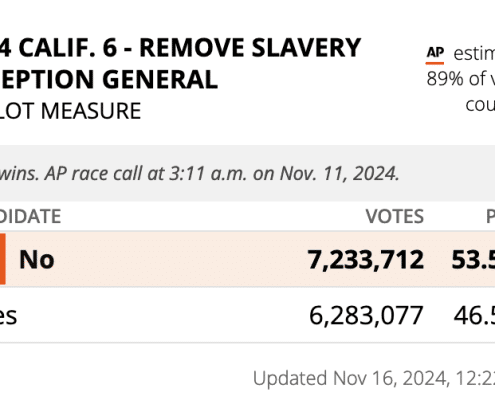The height and width of the screenshot is (400, 495).
Task: Click the Nov. 11, 2024 race call date
Action: click(339, 173)
